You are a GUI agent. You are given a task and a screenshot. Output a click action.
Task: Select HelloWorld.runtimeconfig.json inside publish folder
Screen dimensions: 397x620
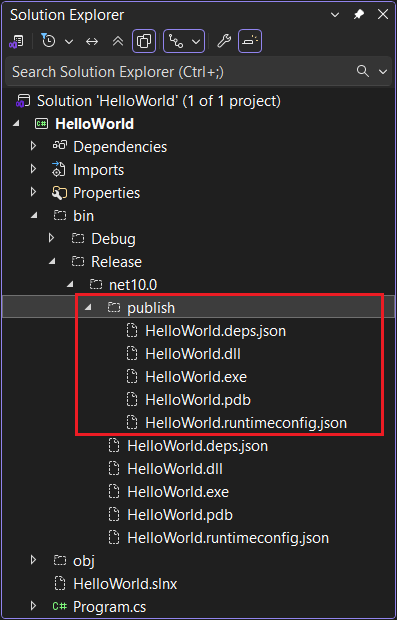(246, 423)
